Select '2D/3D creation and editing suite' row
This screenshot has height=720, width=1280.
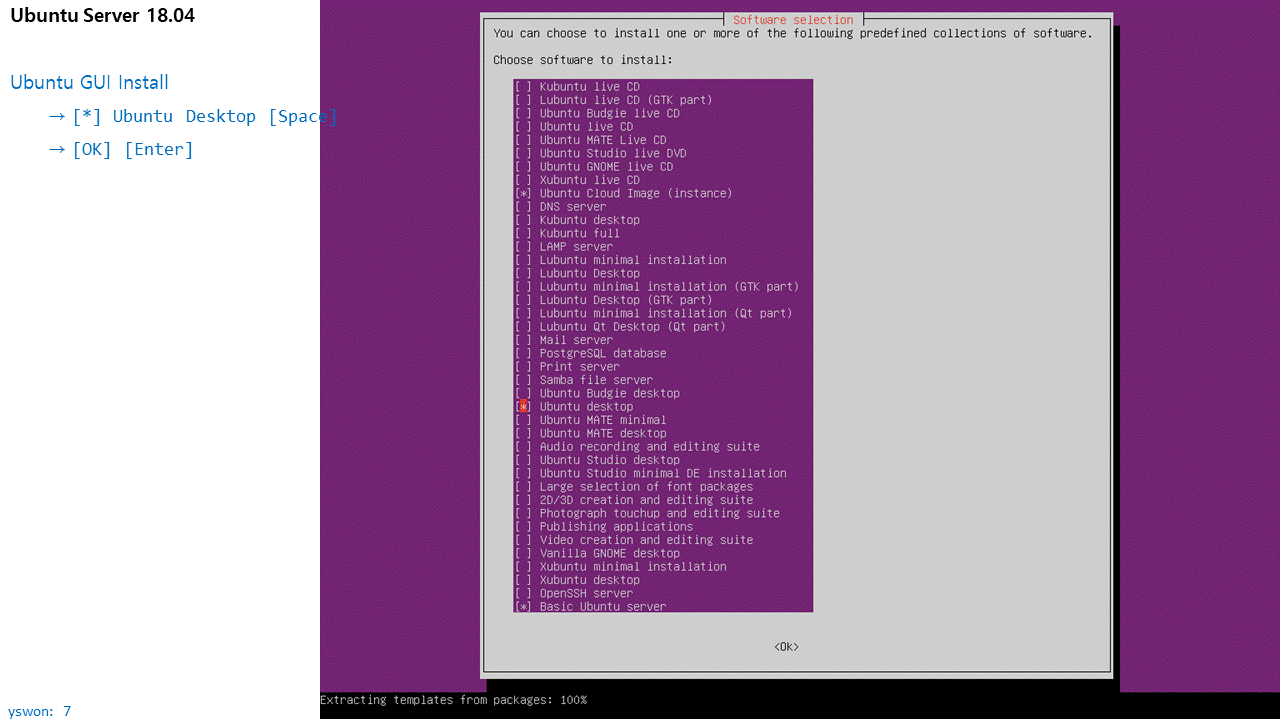tap(663, 500)
